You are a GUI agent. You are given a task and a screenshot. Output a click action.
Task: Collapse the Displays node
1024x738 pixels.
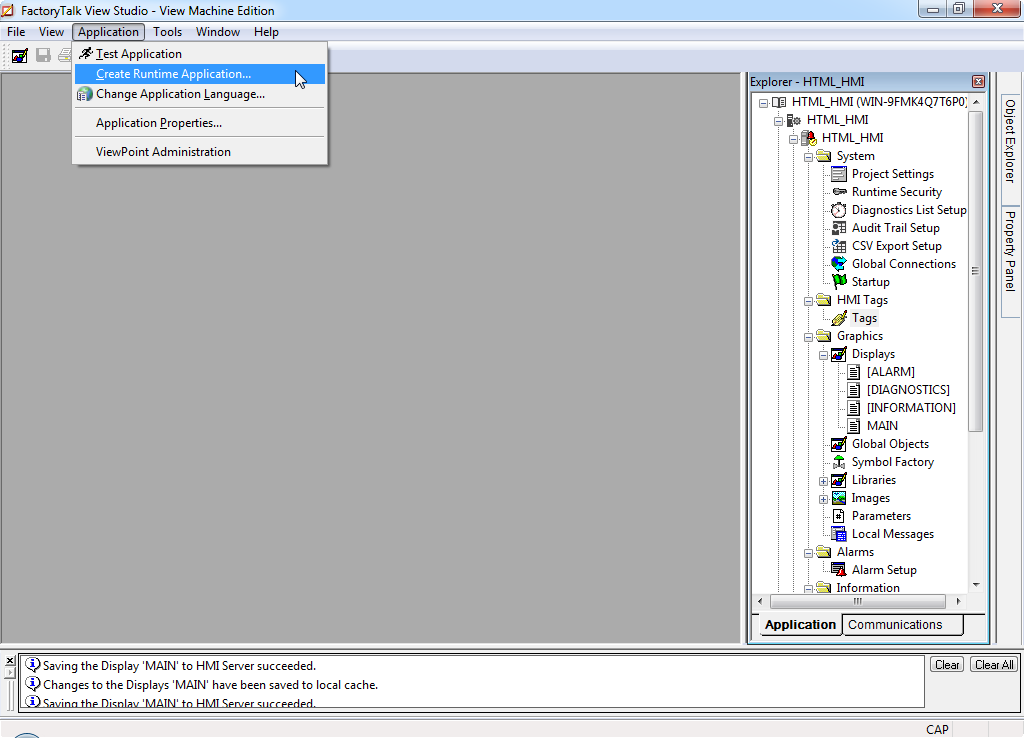pos(824,355)
